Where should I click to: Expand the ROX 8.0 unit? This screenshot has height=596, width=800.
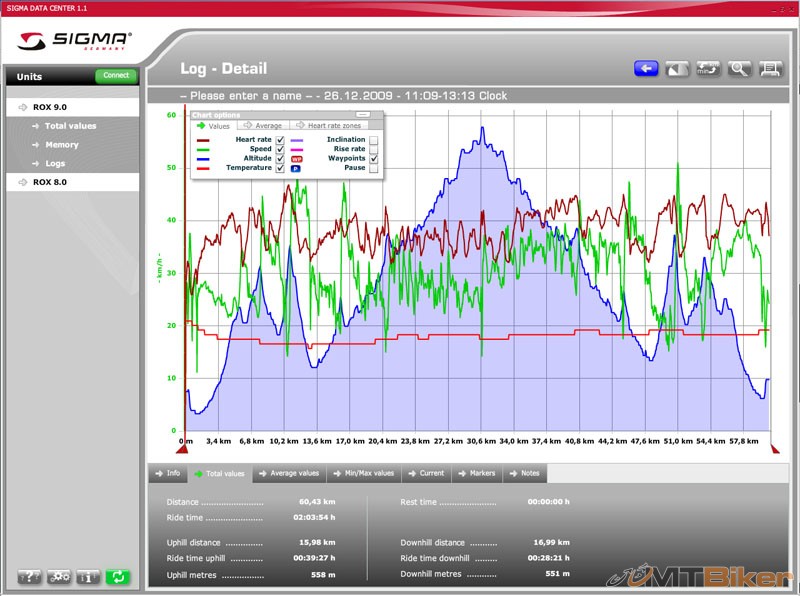(x=50, y=182)
